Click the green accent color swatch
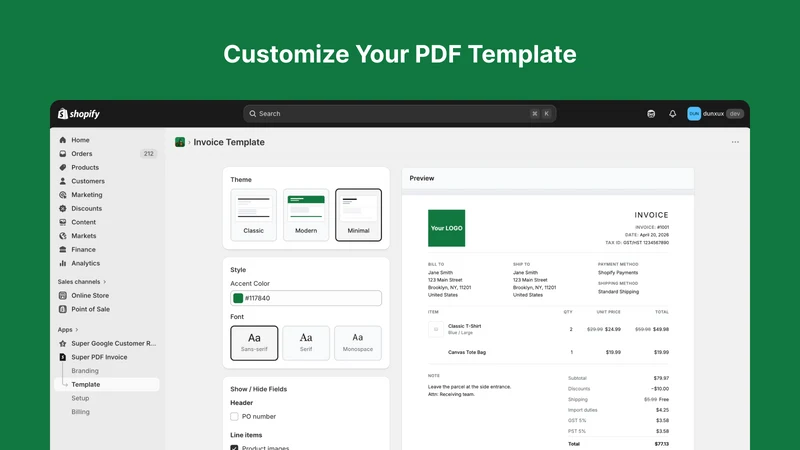Viewport: 800px width, 450px height. pos(238,298)
